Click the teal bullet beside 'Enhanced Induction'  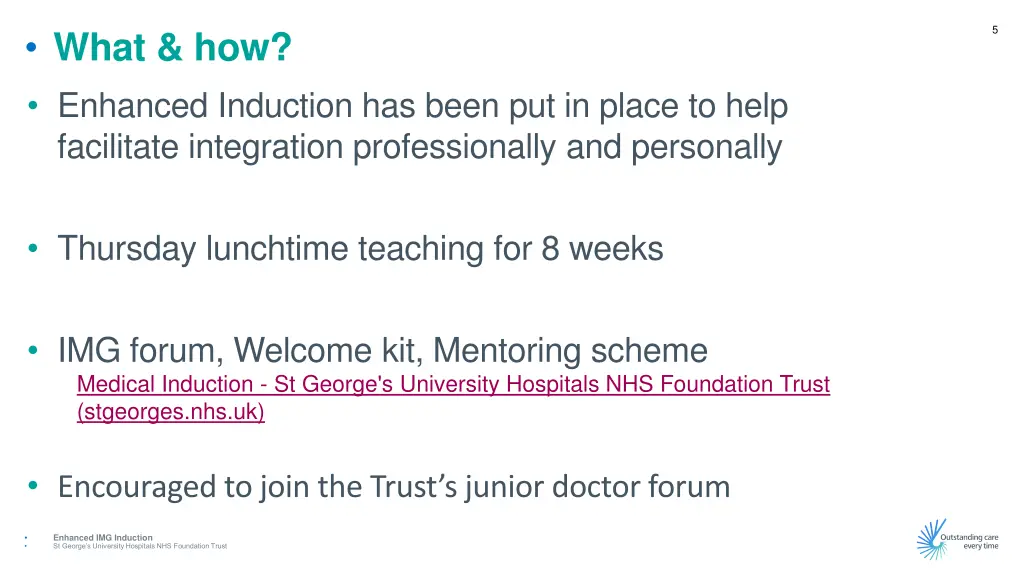point(33,105)
